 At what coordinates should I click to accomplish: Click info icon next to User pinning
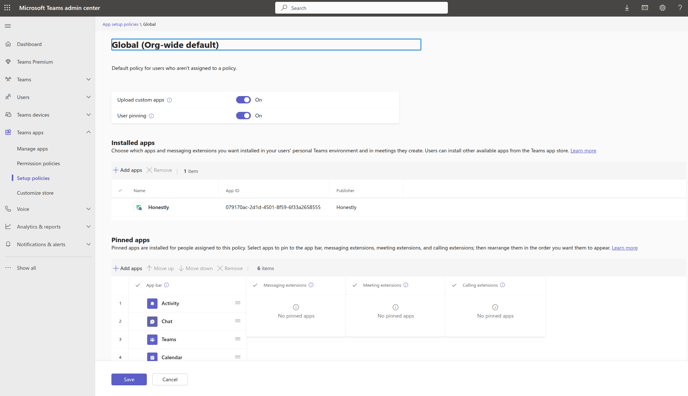151,116
